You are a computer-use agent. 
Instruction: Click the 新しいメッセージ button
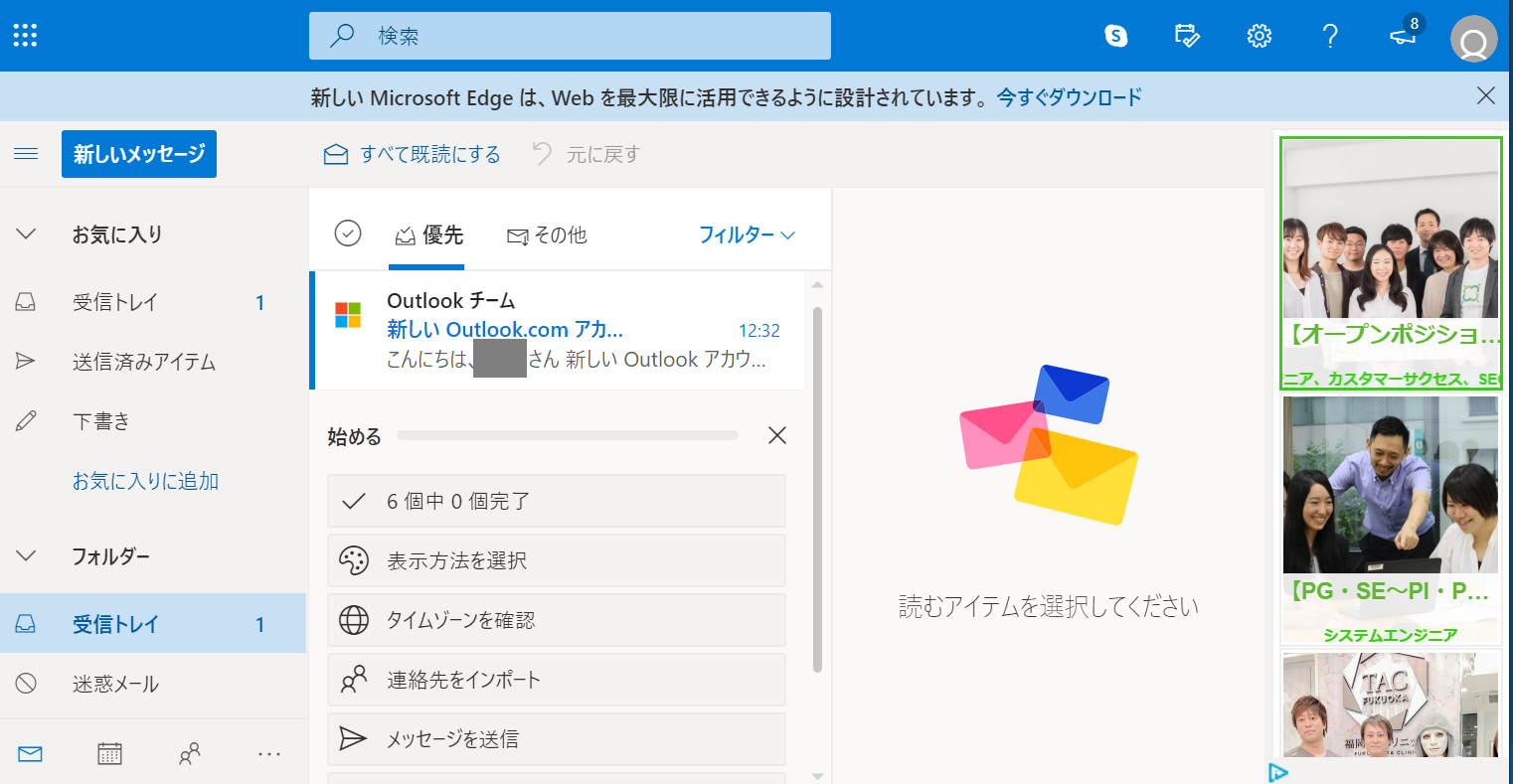(139, 154)
